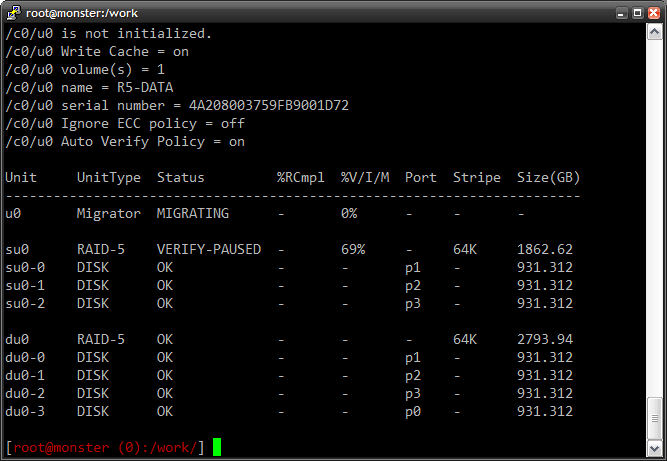Viewport: 667px width, 461px height.
Task: Minimize the root@monster terminal window
Action: click(621, 13)
